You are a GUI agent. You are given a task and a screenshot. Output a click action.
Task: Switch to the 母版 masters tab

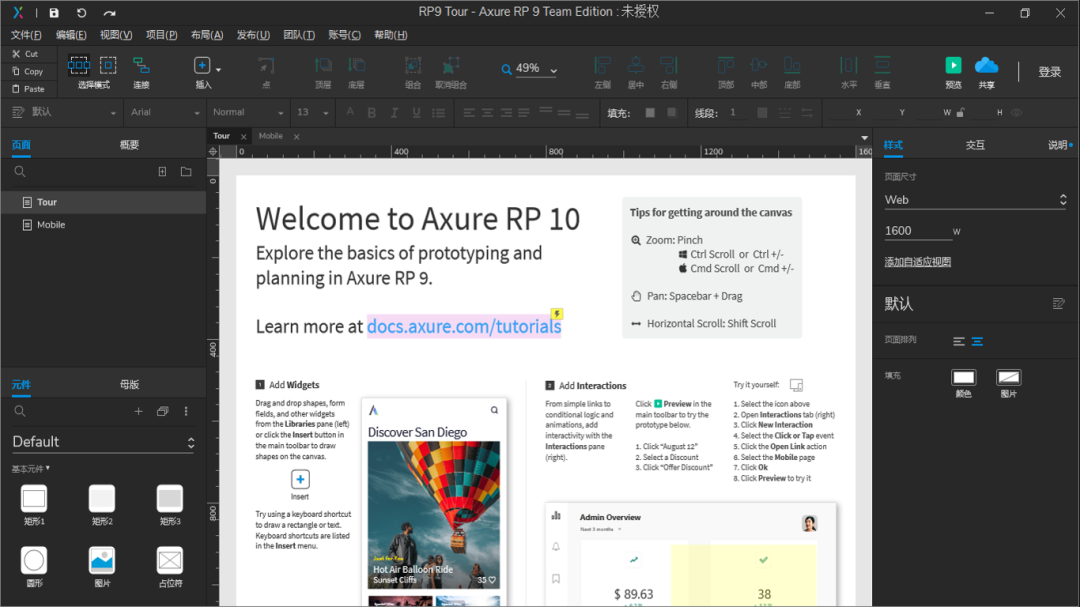pos(129,384)
